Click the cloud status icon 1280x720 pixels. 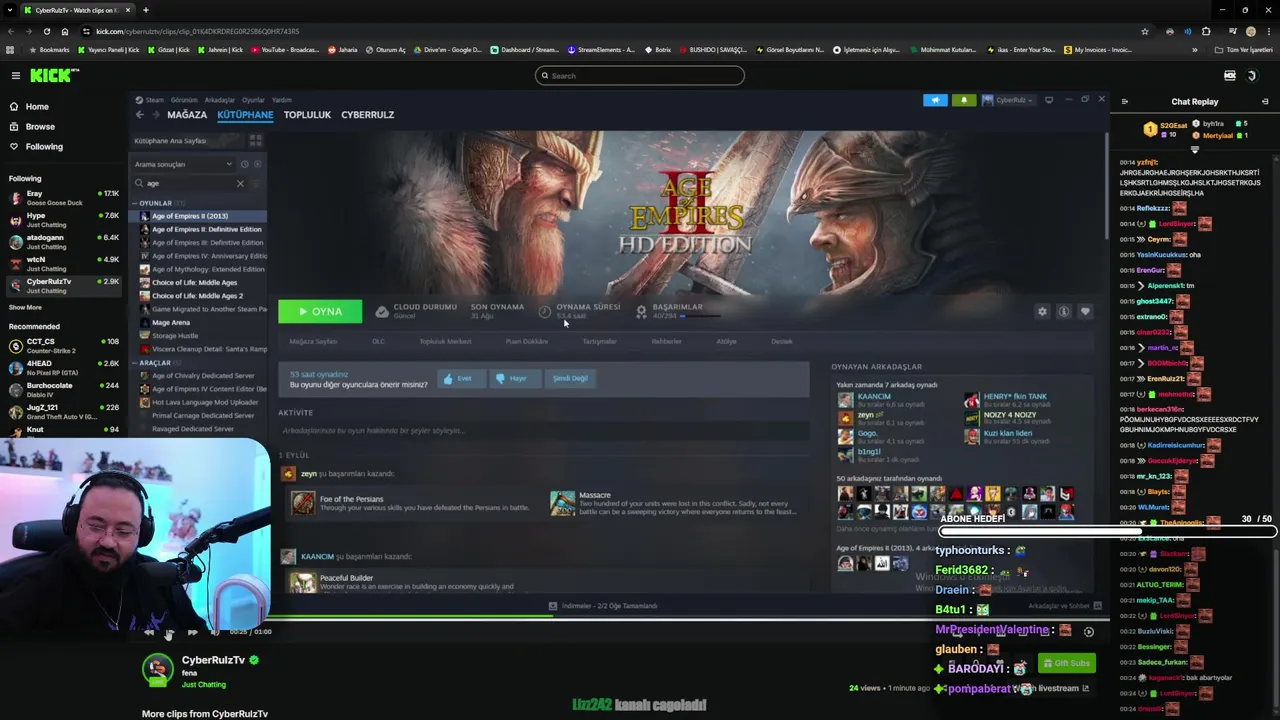point(382,312)
